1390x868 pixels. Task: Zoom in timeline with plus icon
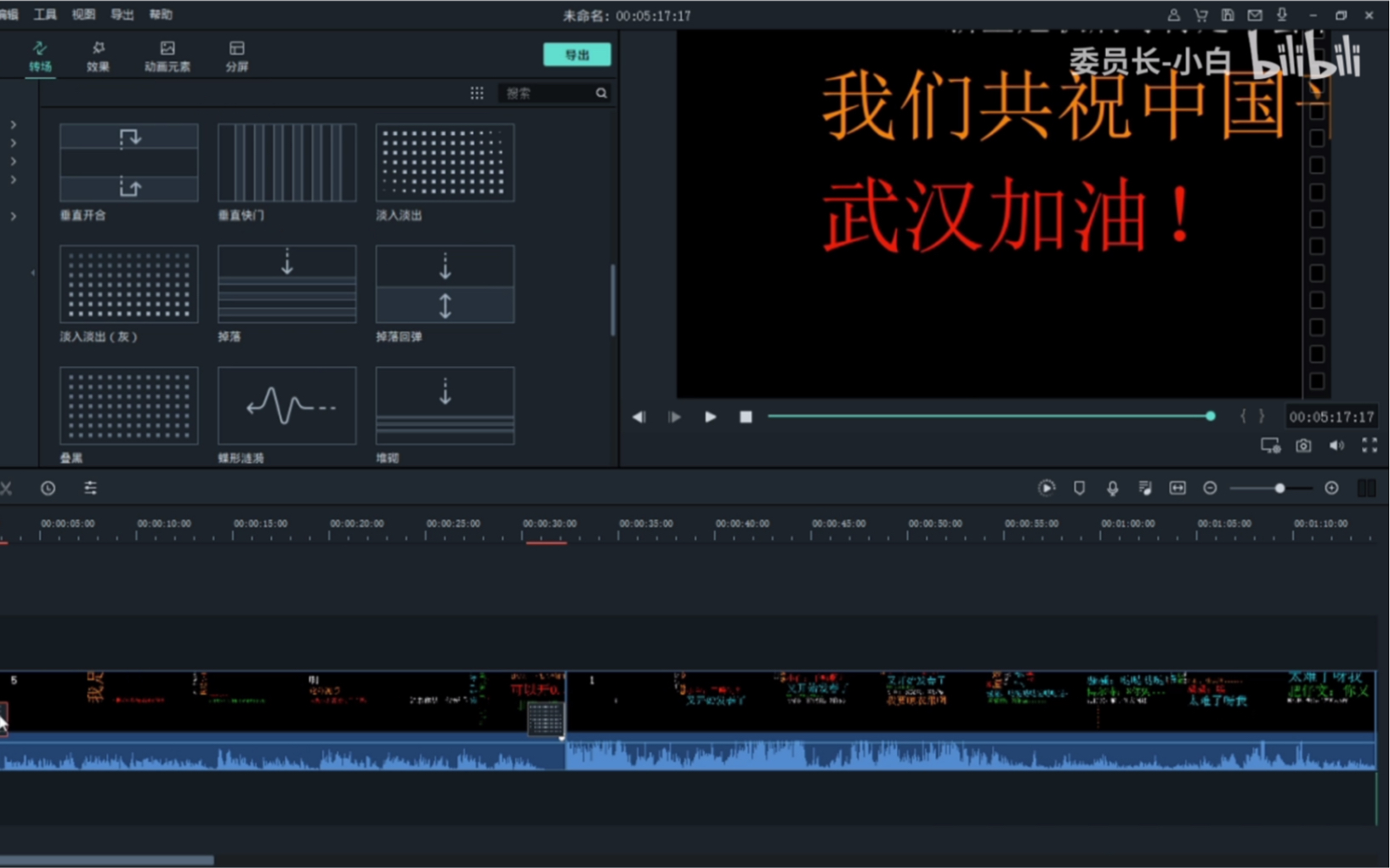pyautogui.click(x=1331, y=488)
